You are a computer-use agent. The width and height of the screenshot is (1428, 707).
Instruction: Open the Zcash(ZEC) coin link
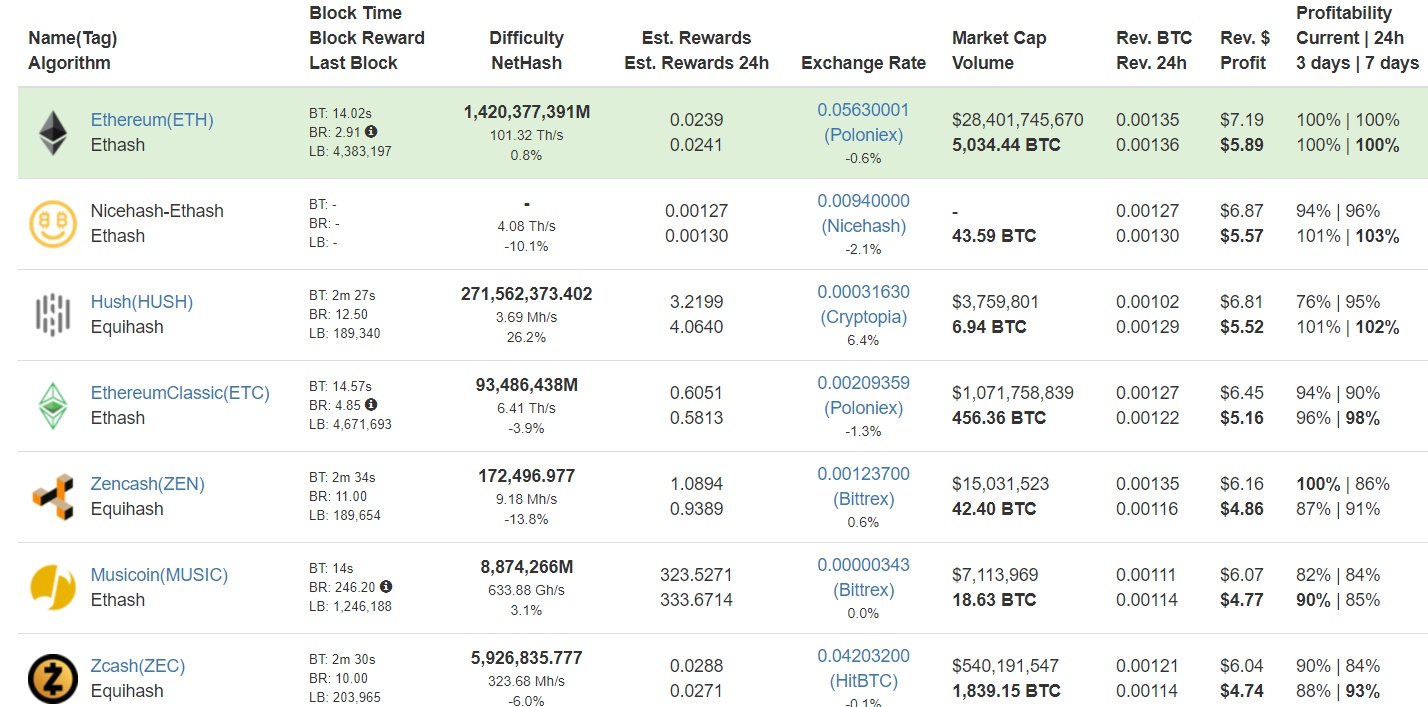coord(138,666)
